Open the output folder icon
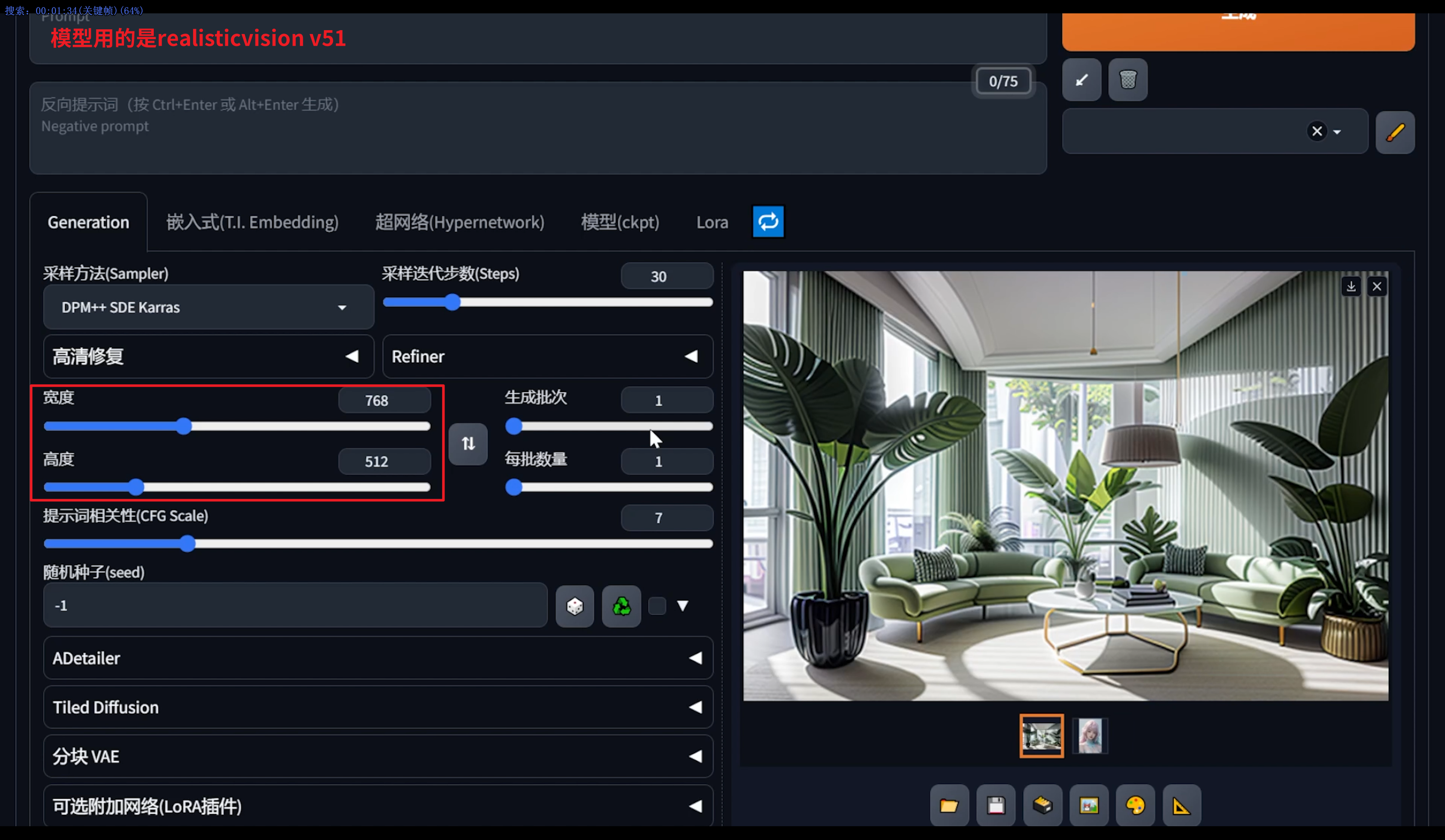 point(949,806)
